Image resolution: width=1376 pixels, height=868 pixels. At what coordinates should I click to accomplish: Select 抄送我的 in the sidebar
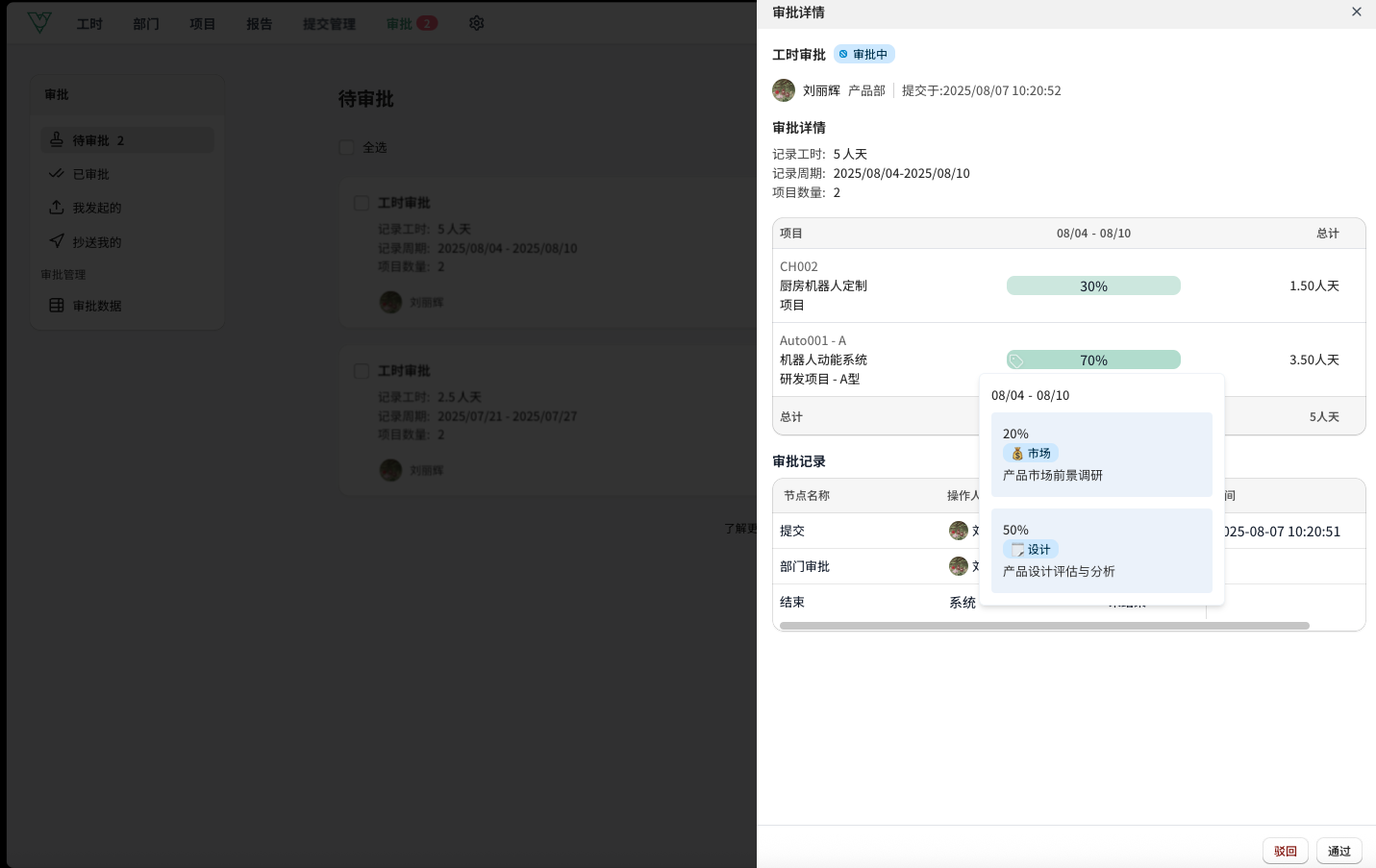127,242
